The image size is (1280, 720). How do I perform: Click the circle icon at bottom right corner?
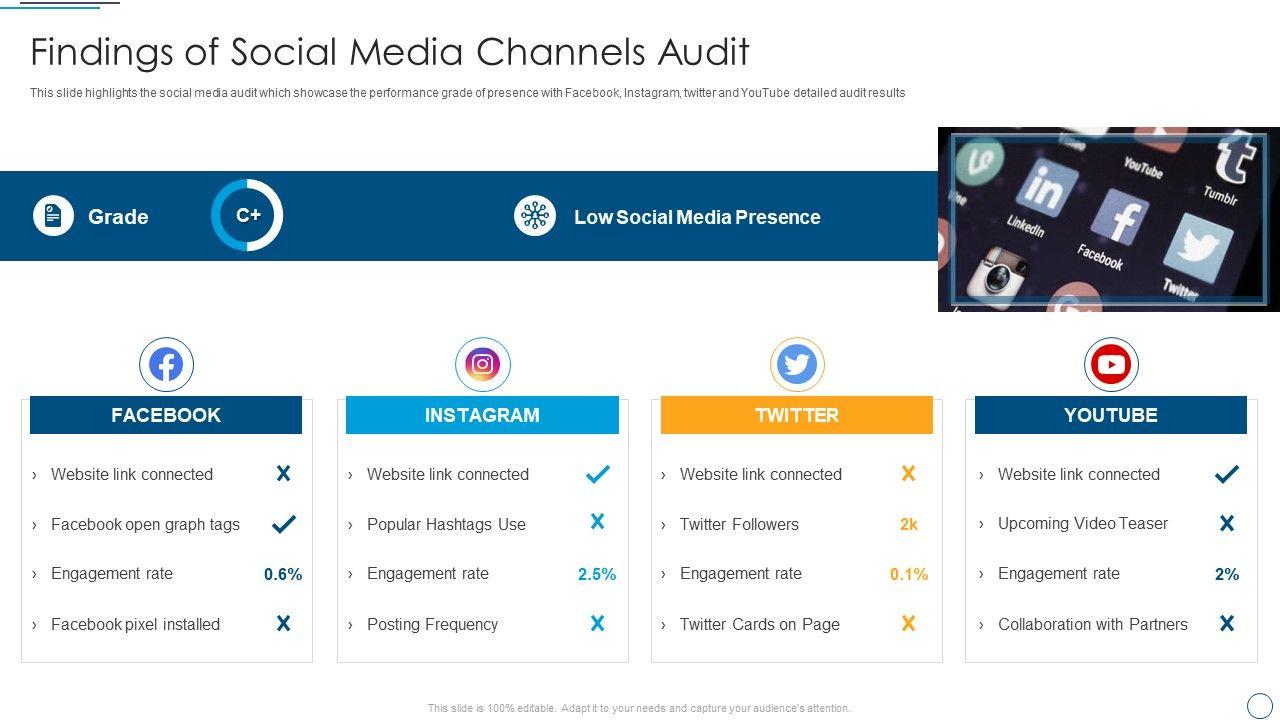coord(1259,704)
